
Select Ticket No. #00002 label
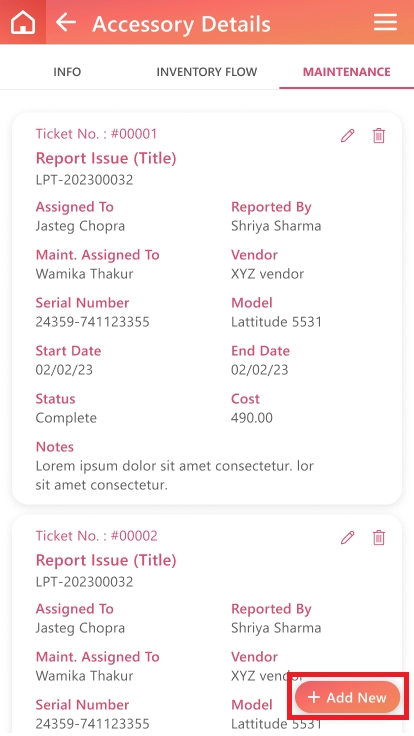(96, 536)
